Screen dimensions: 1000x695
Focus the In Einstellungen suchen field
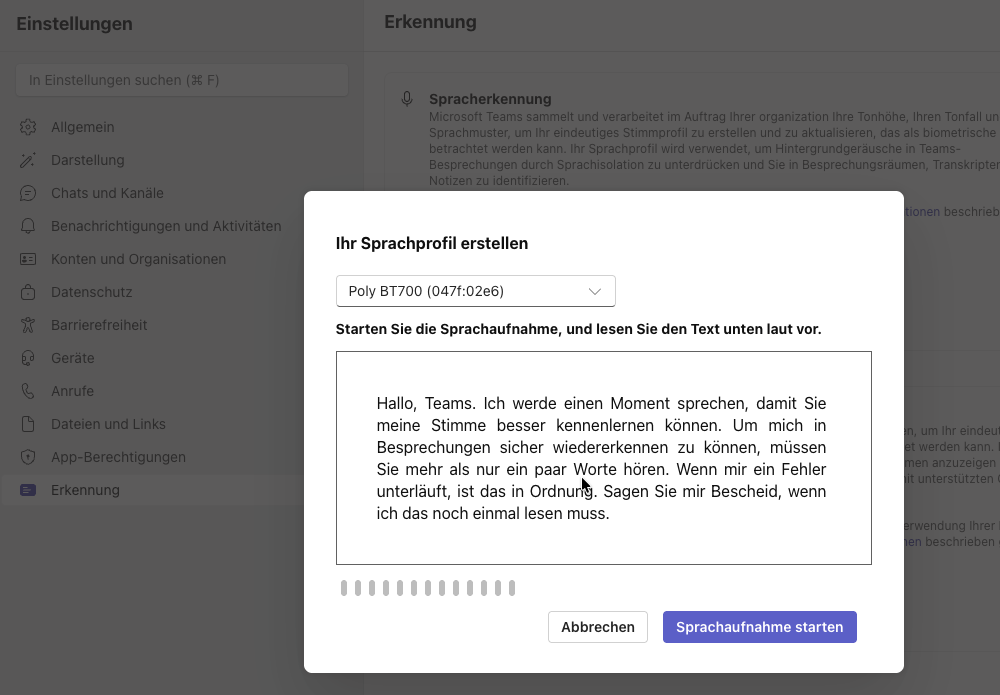pyautogui.click(x=182, y=80)
